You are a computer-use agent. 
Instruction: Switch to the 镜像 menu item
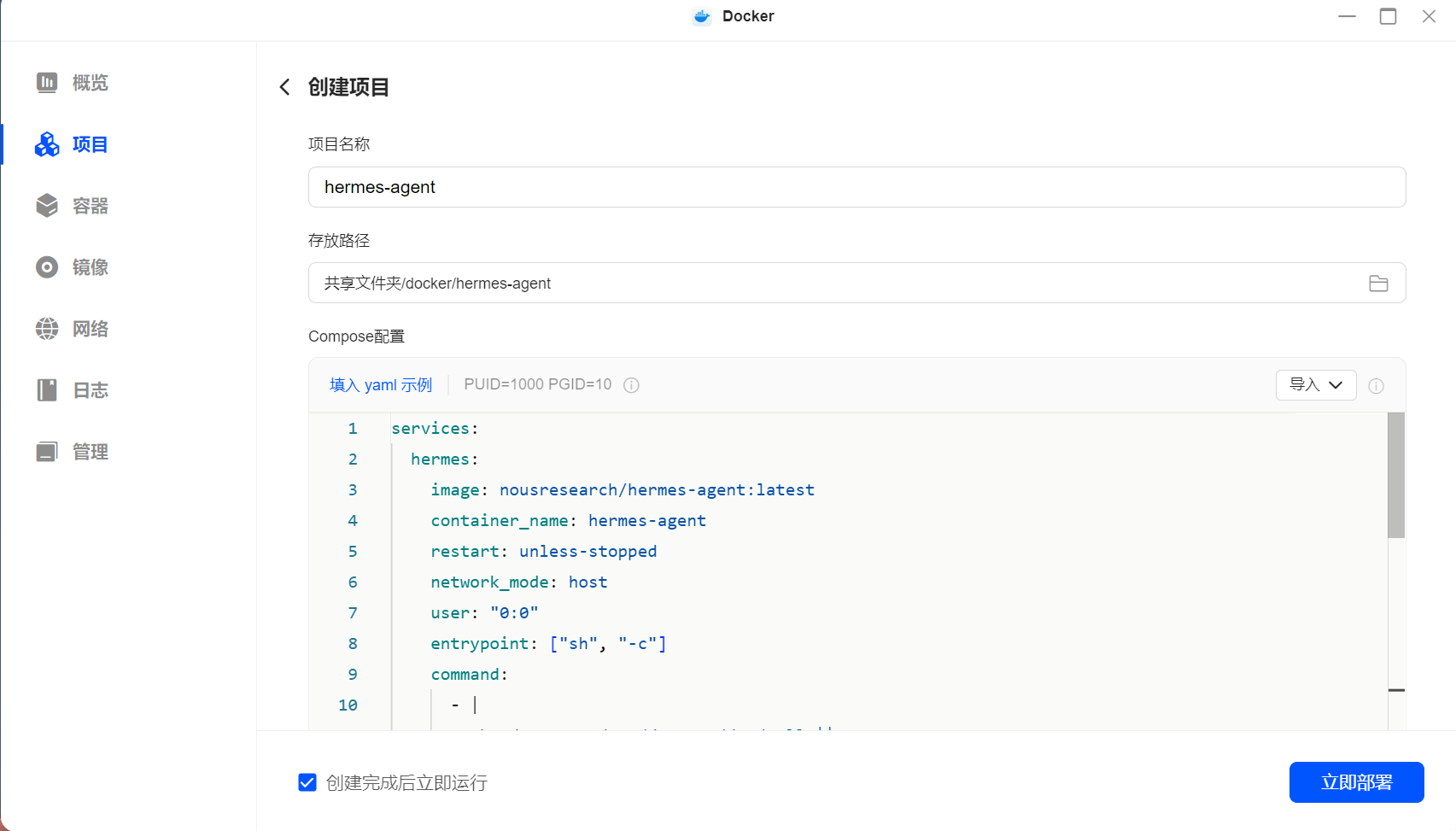pos(91,267)
